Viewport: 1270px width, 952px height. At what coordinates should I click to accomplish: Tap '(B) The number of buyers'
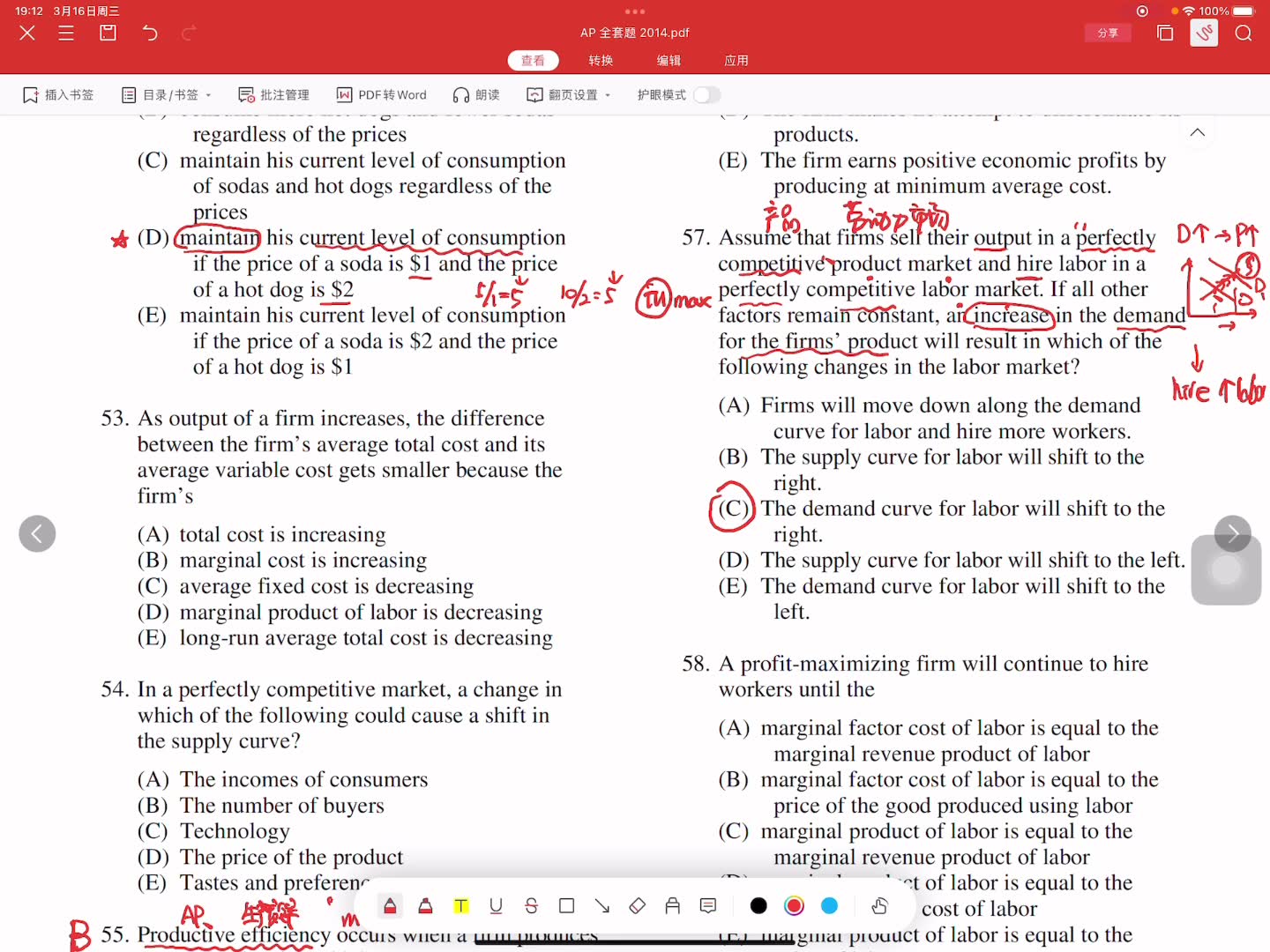coord(261,806)
